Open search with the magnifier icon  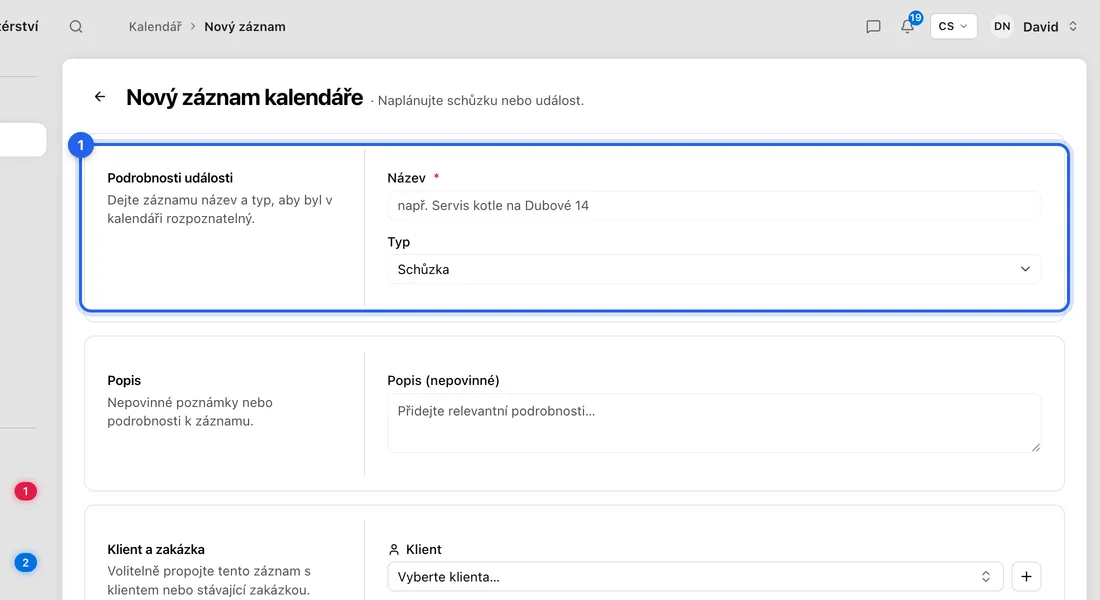(x=76, y=27)
